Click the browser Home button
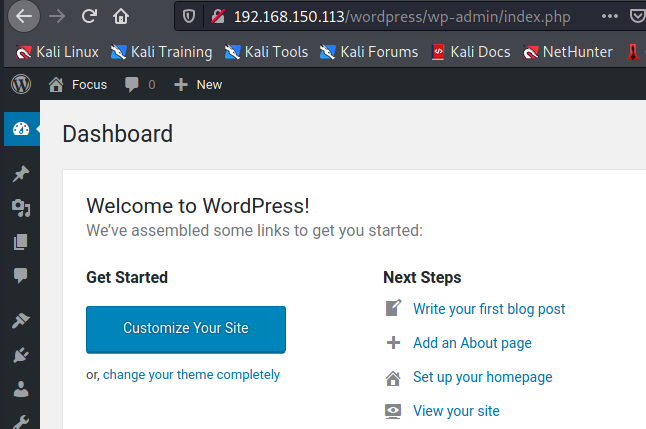This screenshot has height=429, width=646. coord(121,16)
